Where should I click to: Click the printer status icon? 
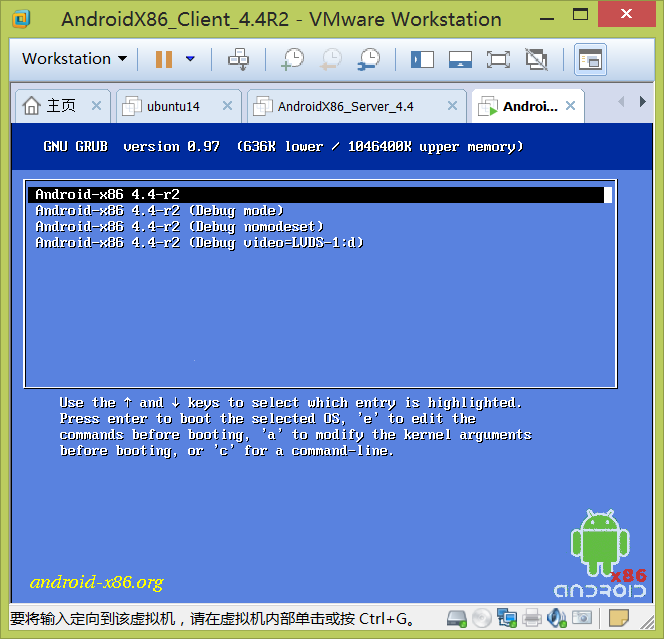point(532,619)
